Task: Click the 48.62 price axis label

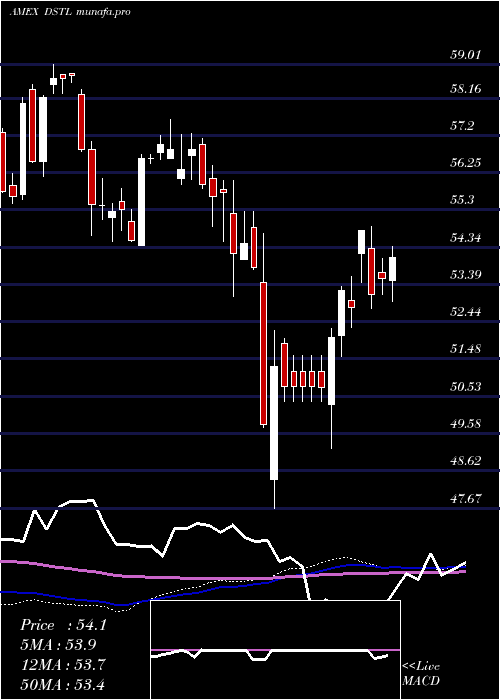Action: (x=465, y=461)
